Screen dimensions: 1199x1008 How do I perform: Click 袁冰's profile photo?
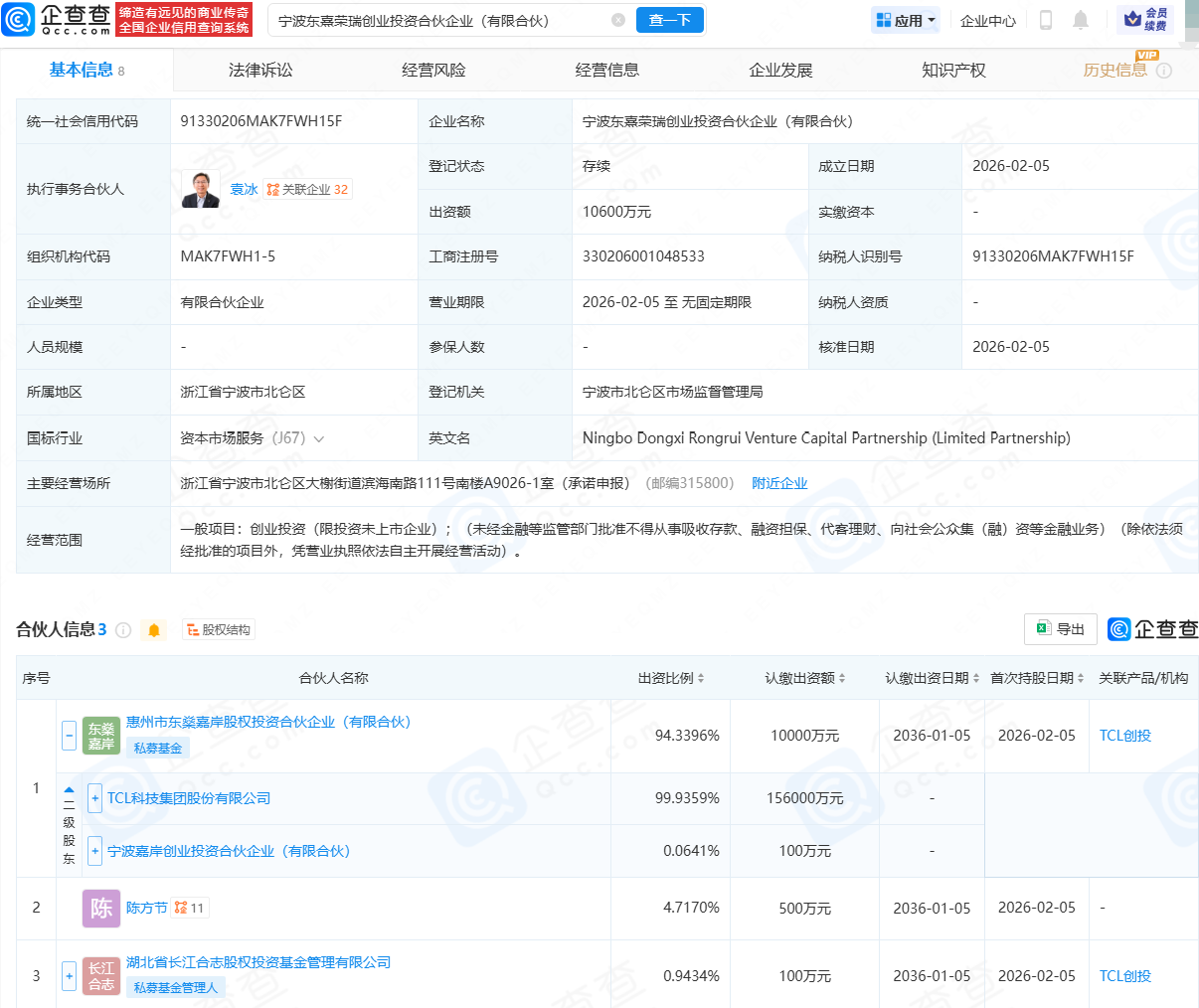pyautogui.click(x=201, y=189)
